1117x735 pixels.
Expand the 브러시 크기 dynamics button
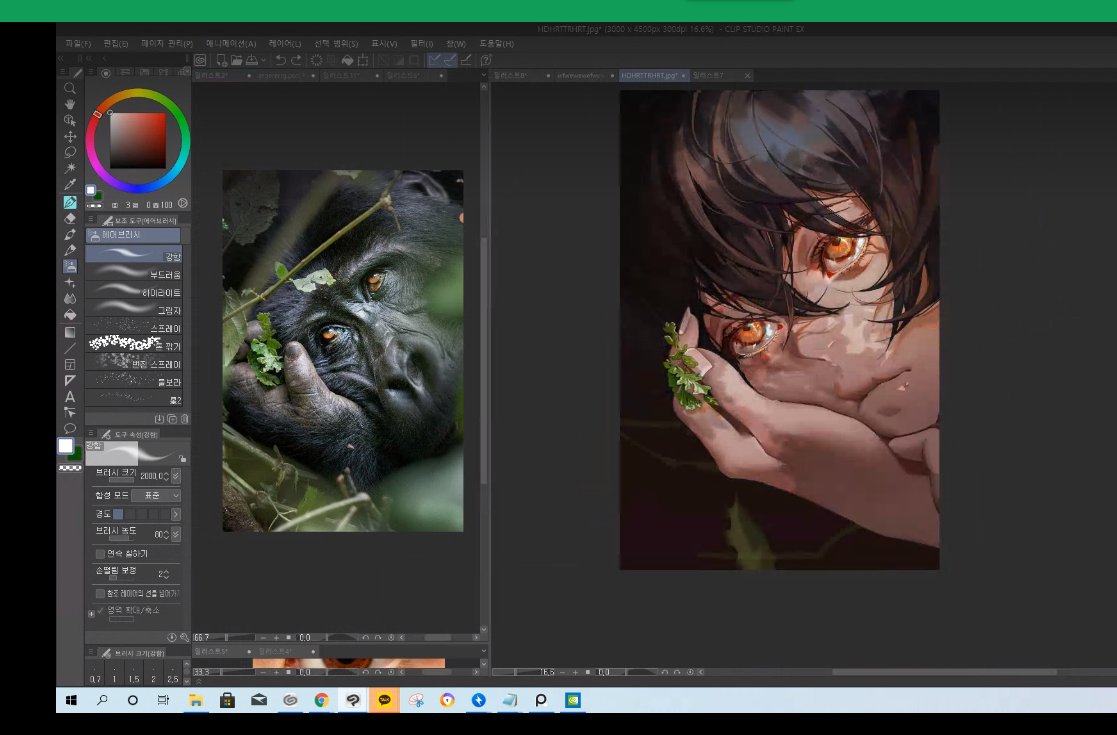176,476
